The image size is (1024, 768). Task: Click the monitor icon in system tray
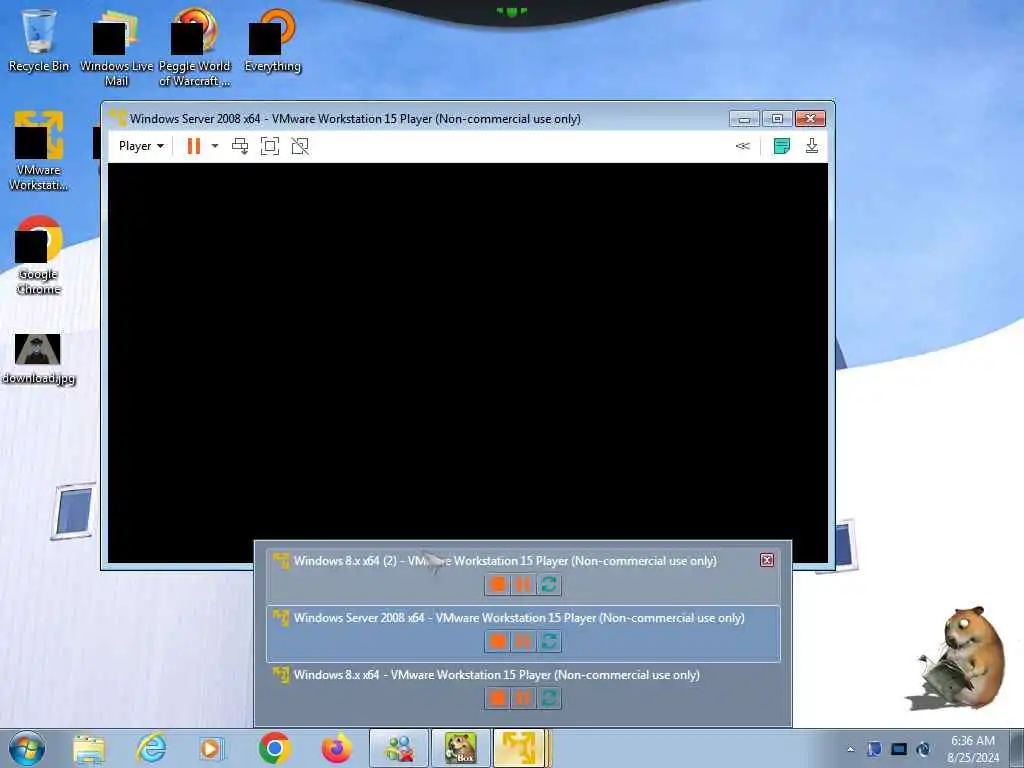899,750
